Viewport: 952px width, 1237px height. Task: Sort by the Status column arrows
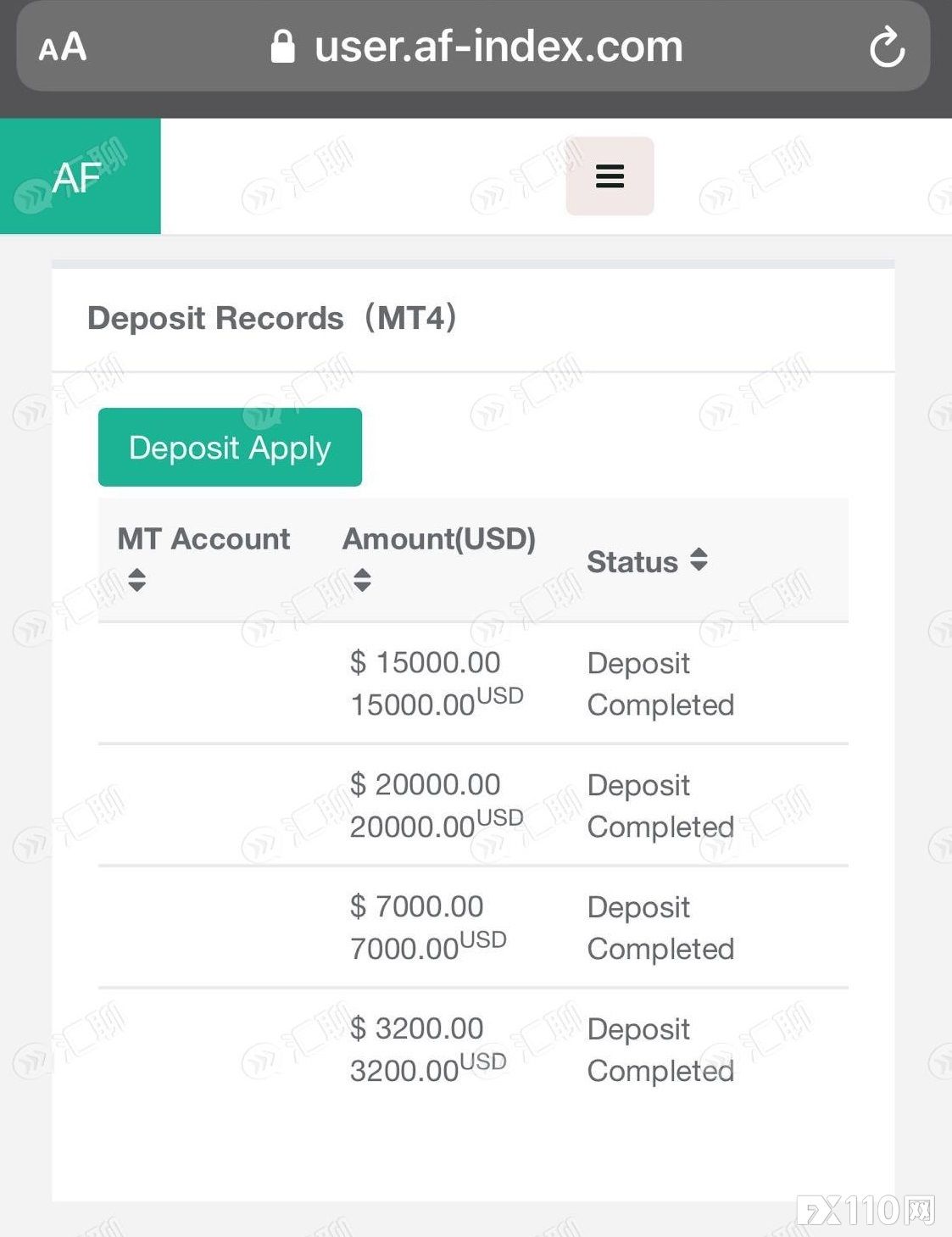pyautogui.click(x=699, y=560)
